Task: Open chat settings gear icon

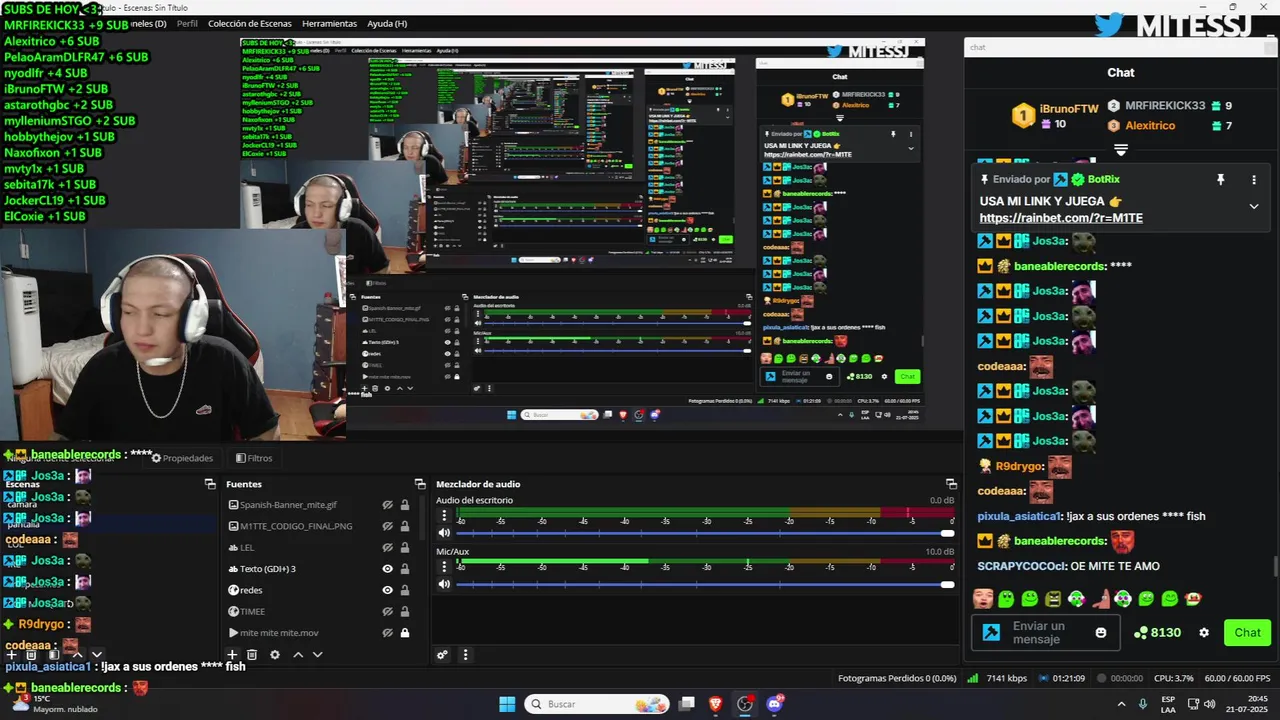Action: (1204, 633)
